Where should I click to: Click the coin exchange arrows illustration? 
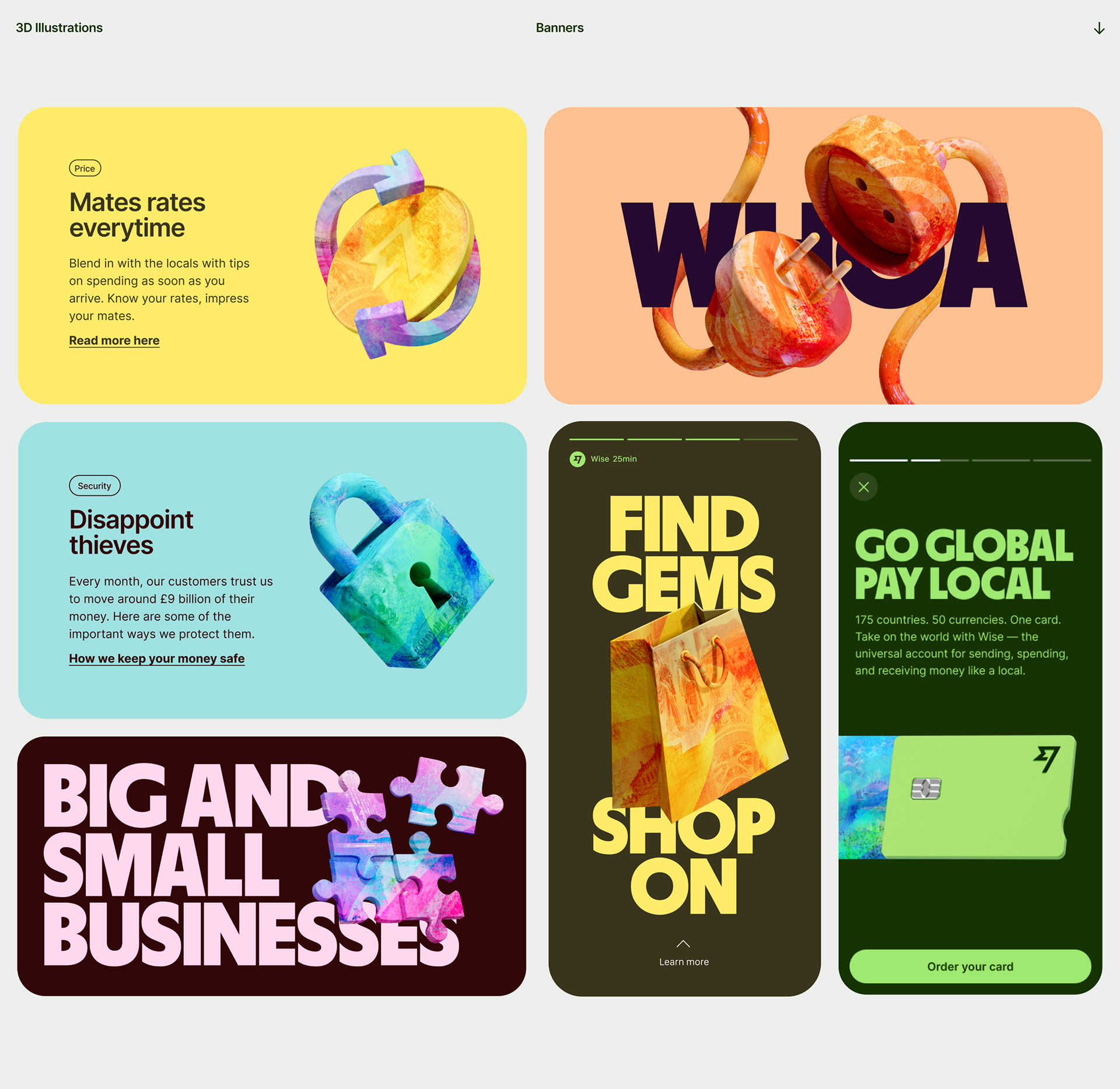[x=398, y=254]
